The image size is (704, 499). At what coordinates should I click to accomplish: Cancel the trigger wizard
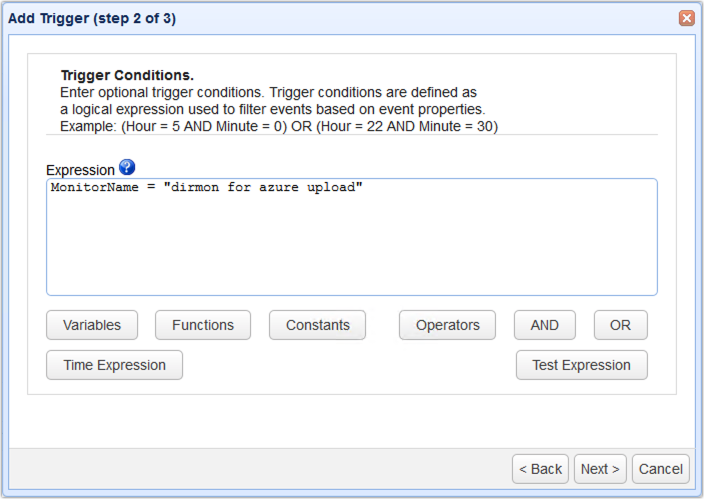pos(661,469)
